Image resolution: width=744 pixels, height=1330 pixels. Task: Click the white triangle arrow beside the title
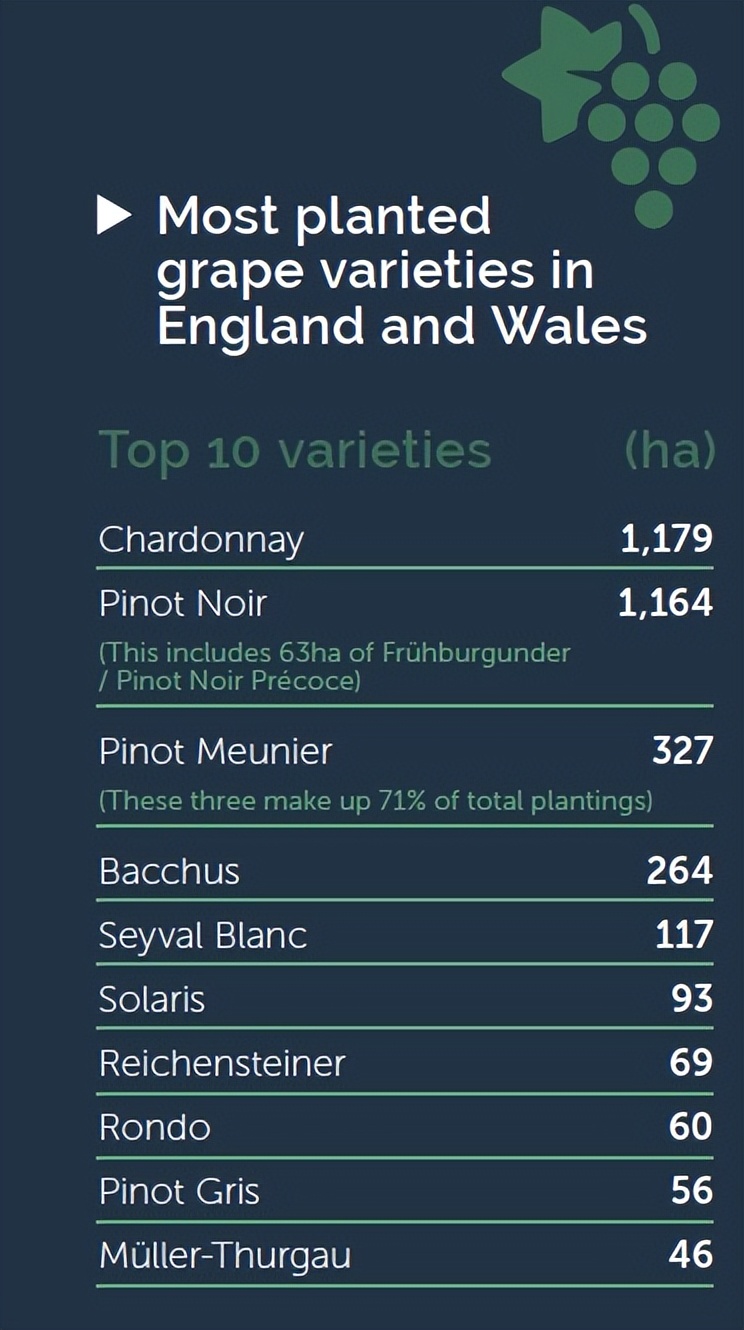tap(113, 216)
